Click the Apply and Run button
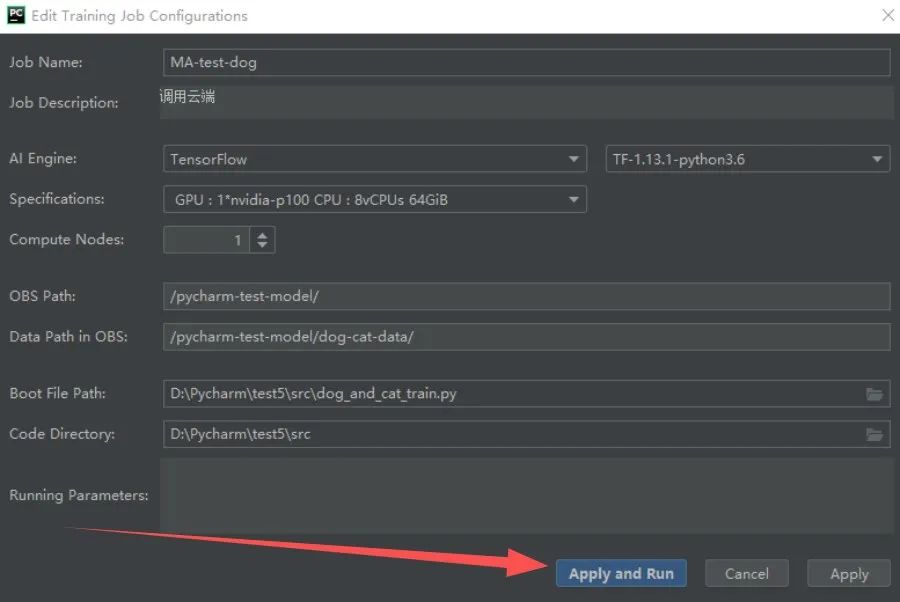 tap(621, 573)
